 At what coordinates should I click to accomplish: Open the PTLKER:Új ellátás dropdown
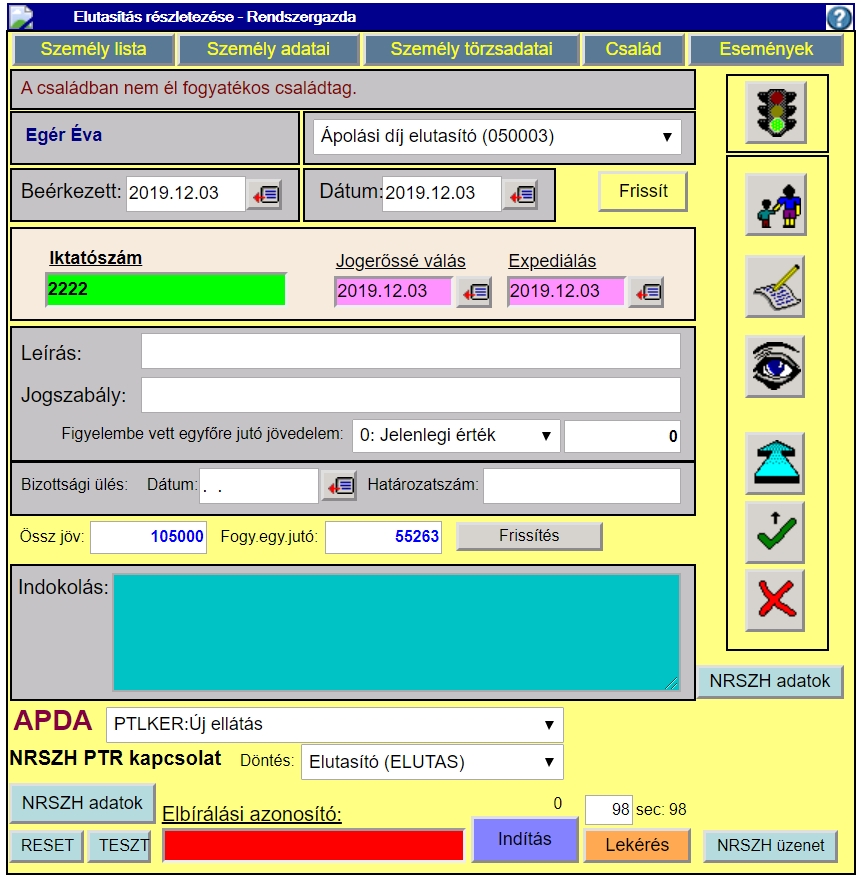coord(334,724)
